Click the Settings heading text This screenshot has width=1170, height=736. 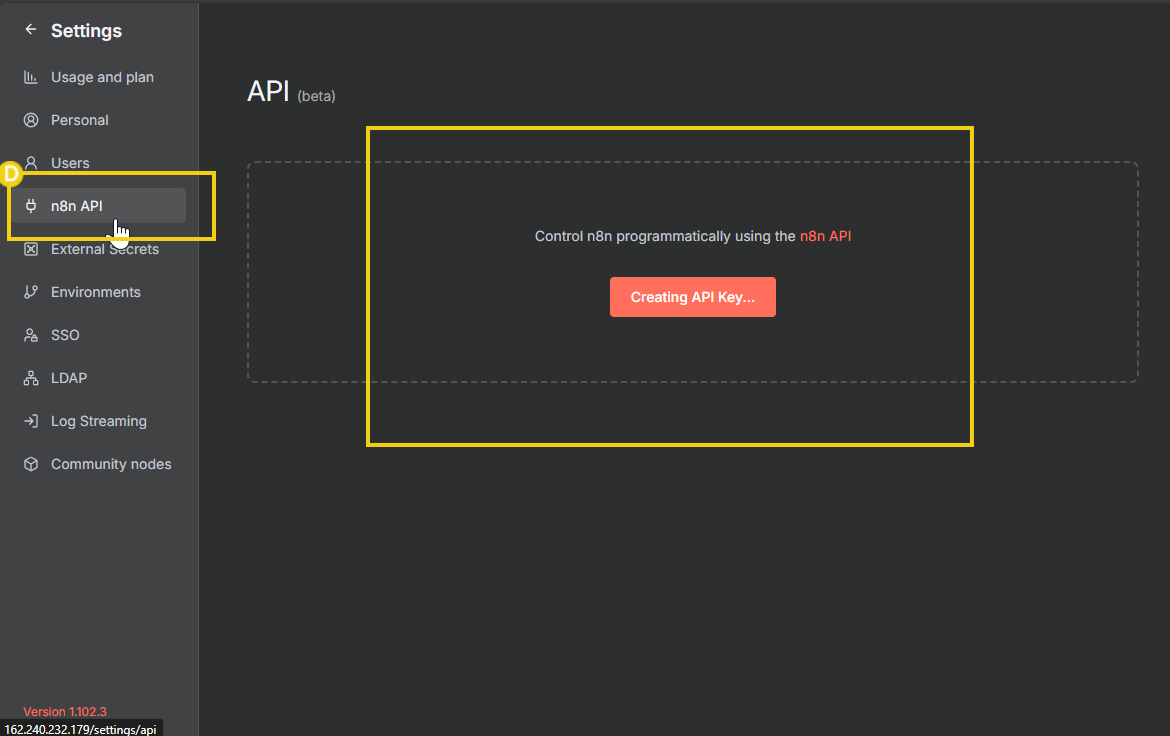point(86,31)
